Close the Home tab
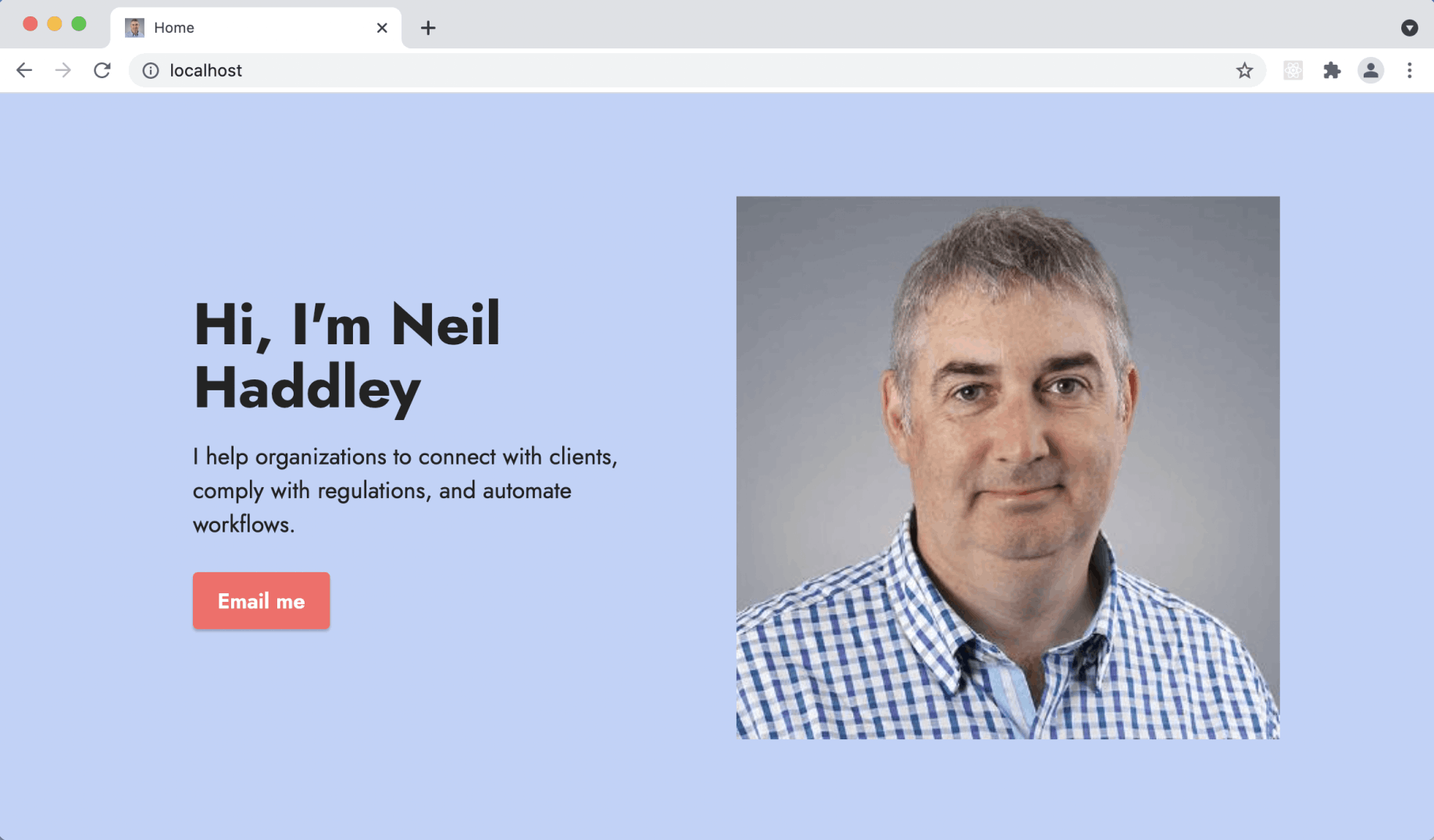 tap(382, 28)
